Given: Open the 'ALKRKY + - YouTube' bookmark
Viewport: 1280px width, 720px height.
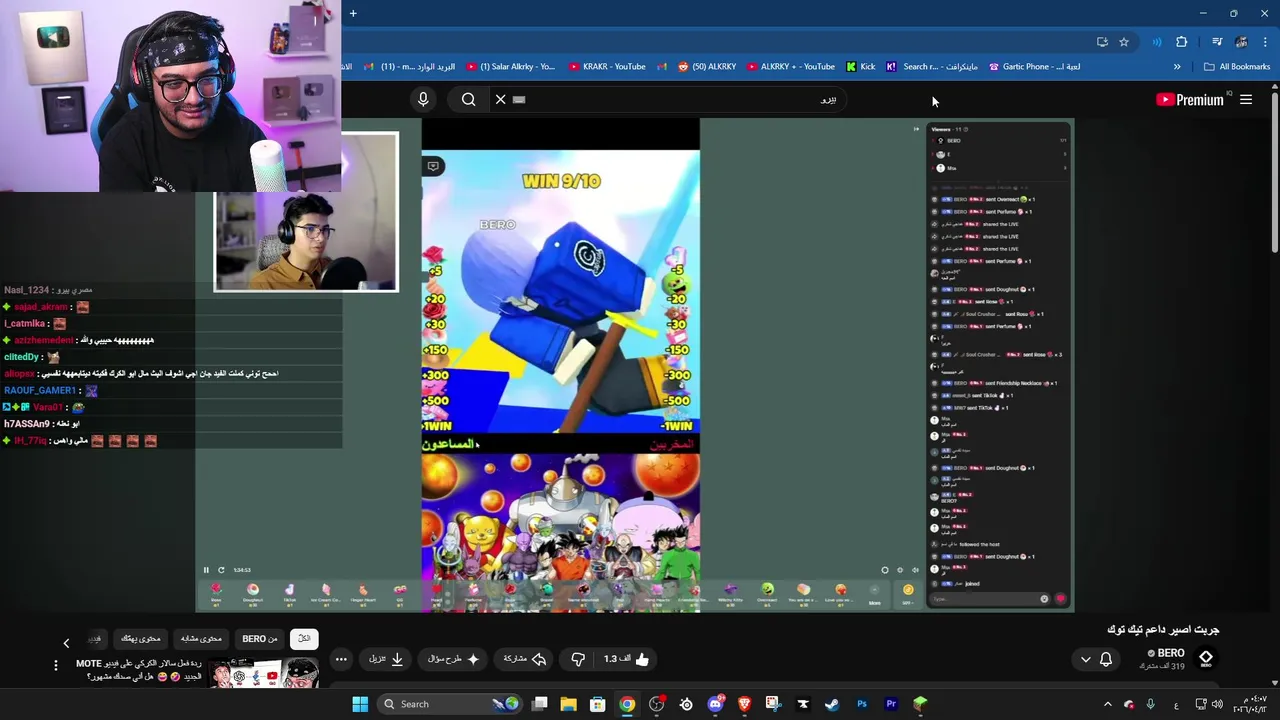Looking at the screenshot, I should point(790,67).
